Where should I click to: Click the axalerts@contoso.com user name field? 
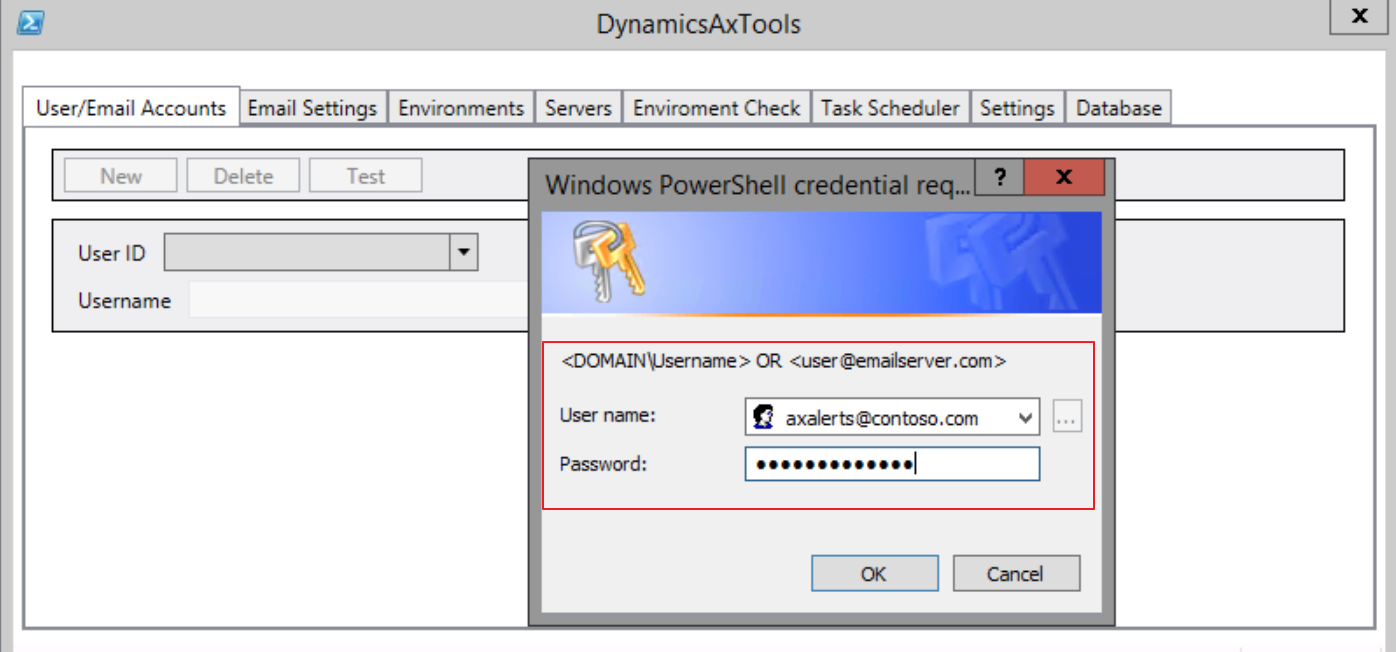(892, 418)
